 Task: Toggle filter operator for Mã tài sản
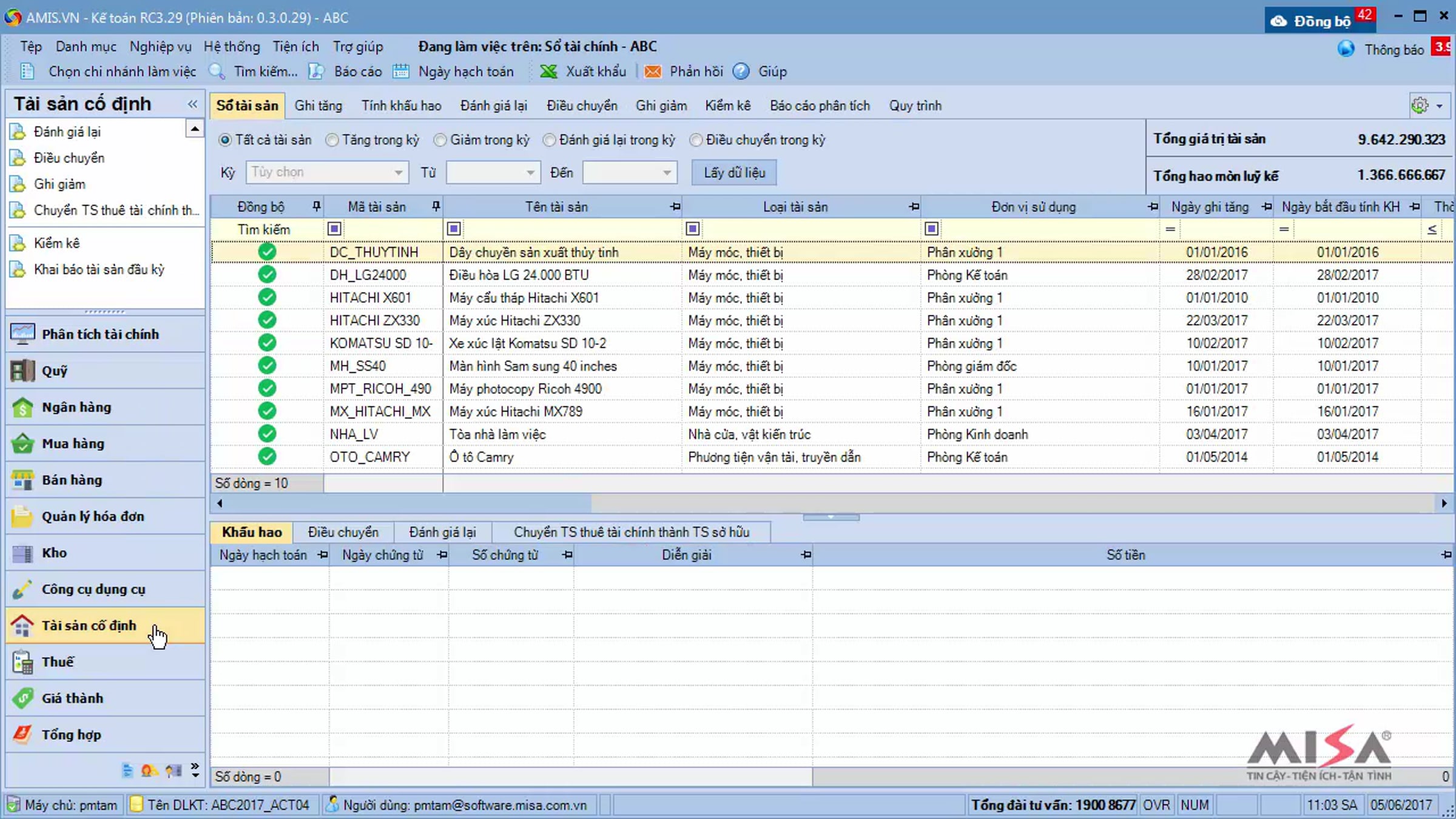(x=334, y=229)
